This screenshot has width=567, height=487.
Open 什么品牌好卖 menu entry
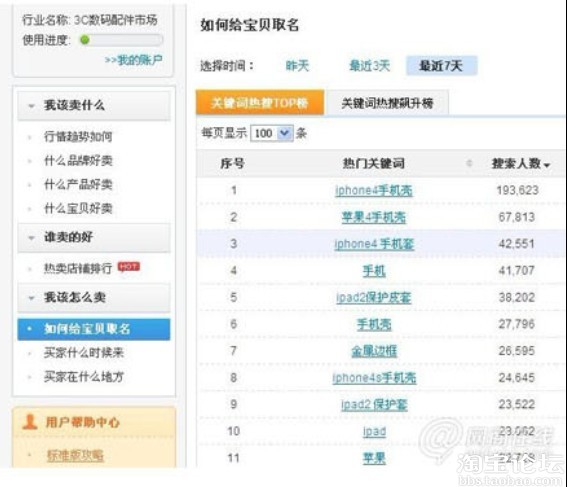[x=78, y=161]
